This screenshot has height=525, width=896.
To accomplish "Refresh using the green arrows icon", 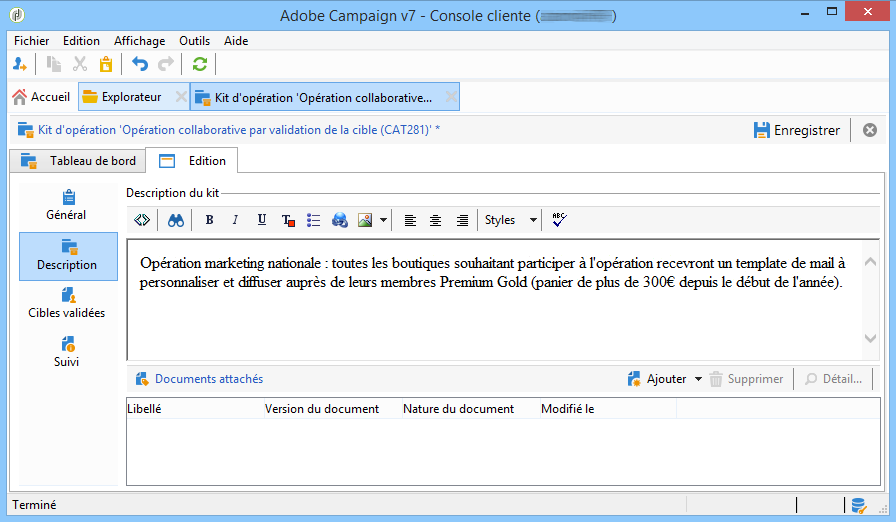I will click(199, 64).
